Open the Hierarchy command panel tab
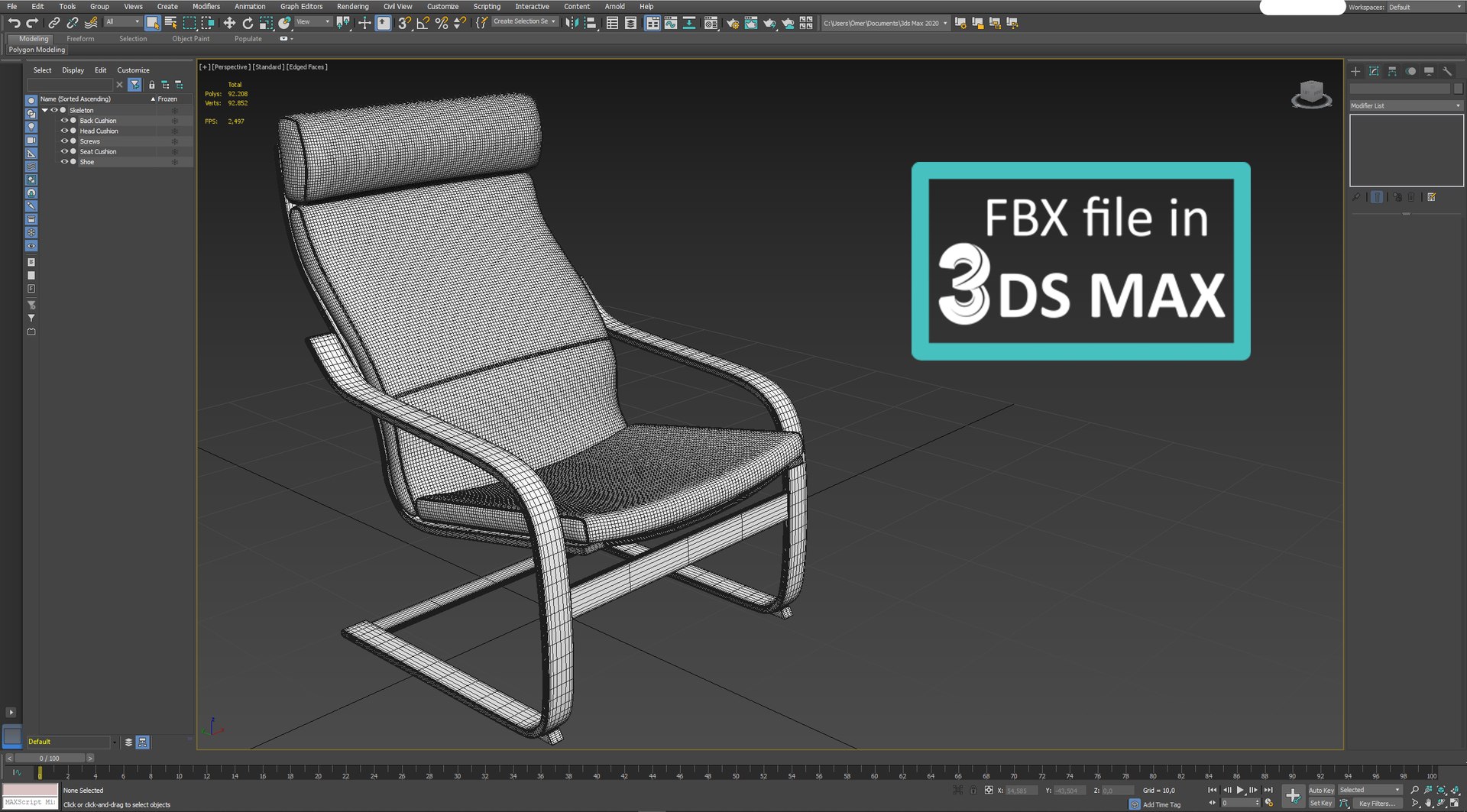 (1392, 71)
